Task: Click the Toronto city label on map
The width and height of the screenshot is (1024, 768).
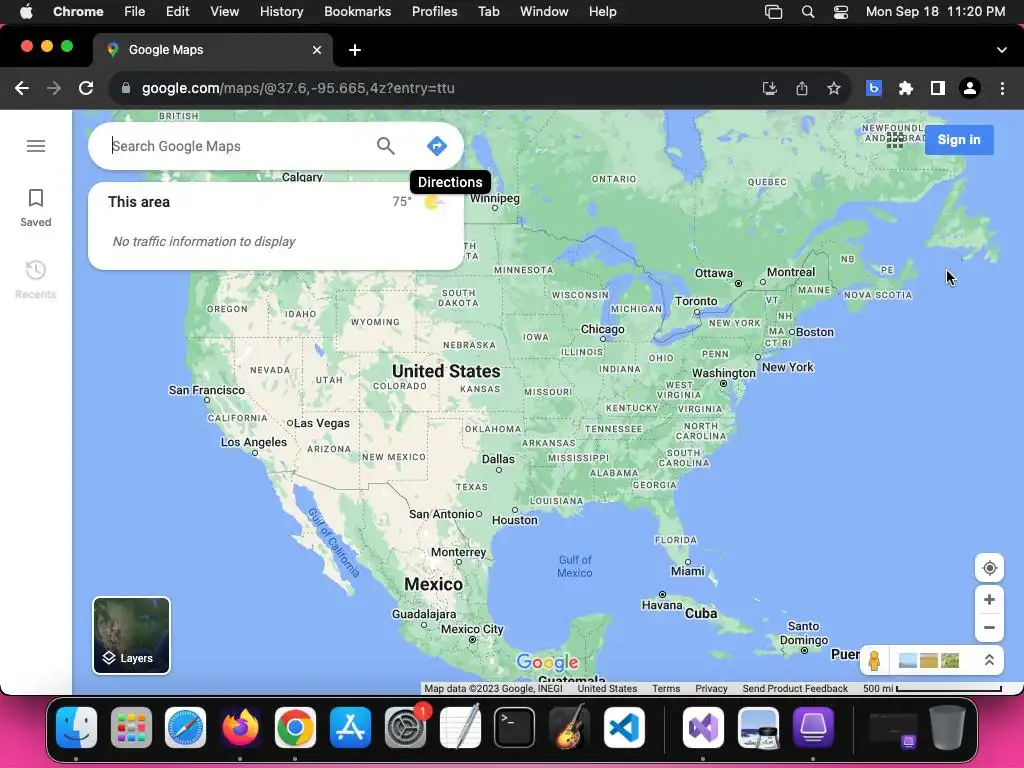Action: (x=696, y=301)
